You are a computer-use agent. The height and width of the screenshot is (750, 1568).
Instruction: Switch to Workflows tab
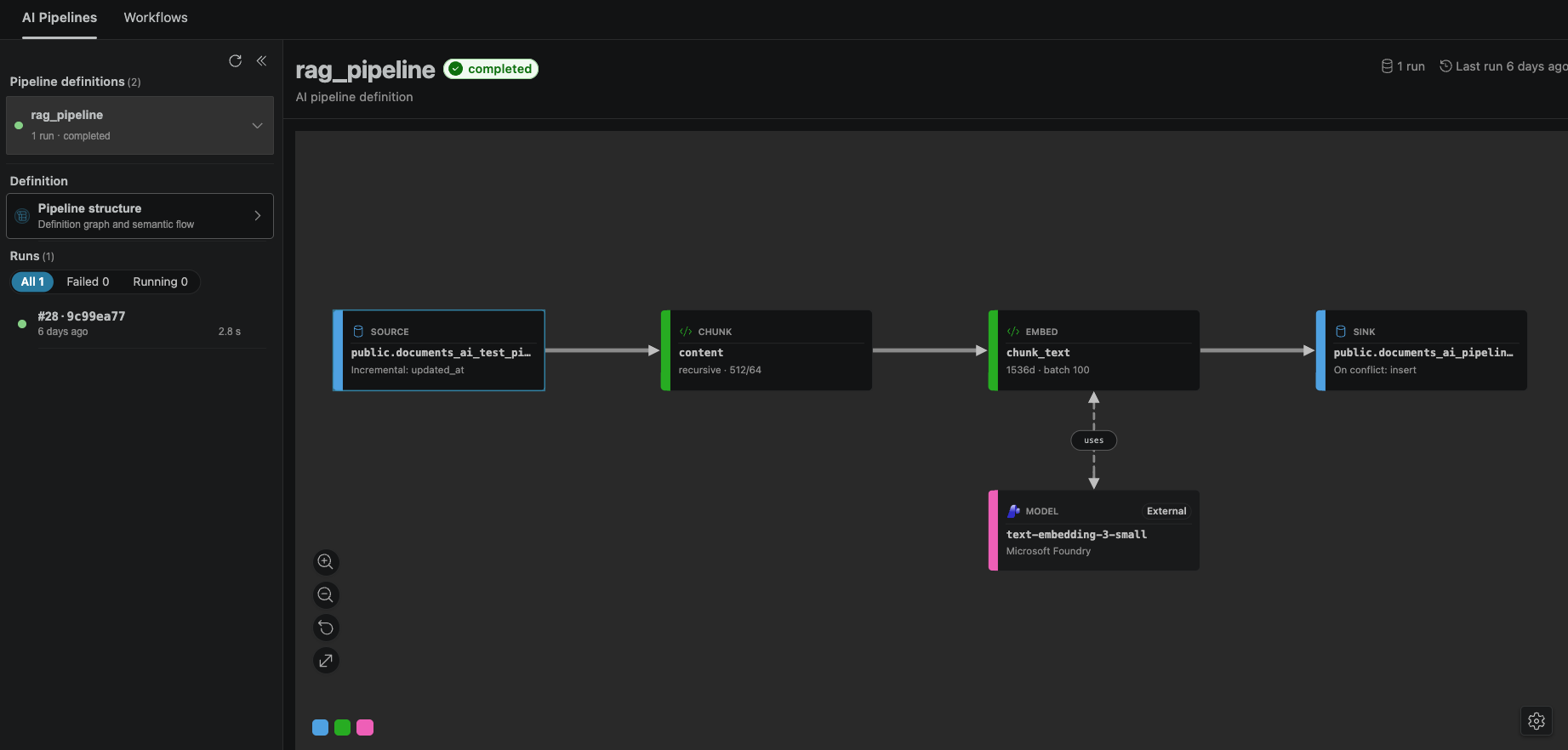pos(156,18)
